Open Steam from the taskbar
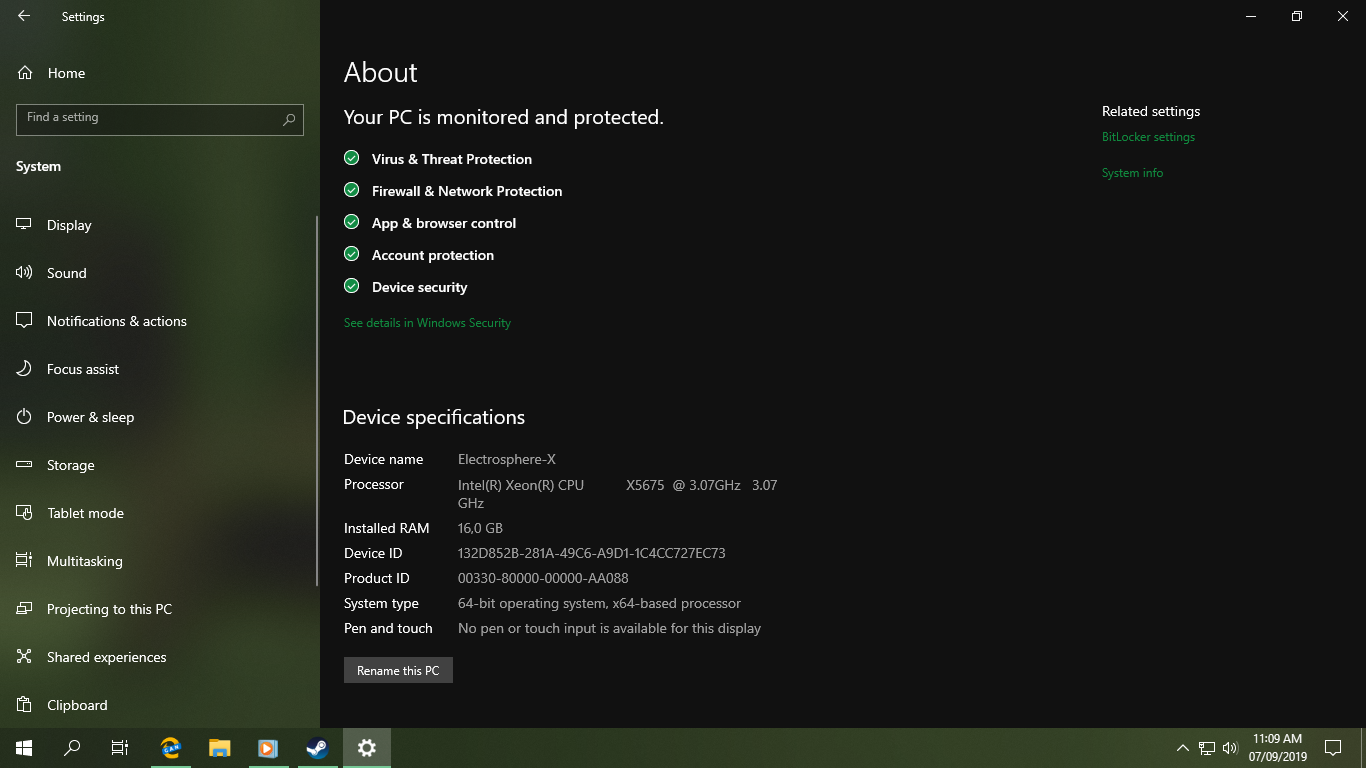This screenshot has width=1366, height=768. coord(317,748)
